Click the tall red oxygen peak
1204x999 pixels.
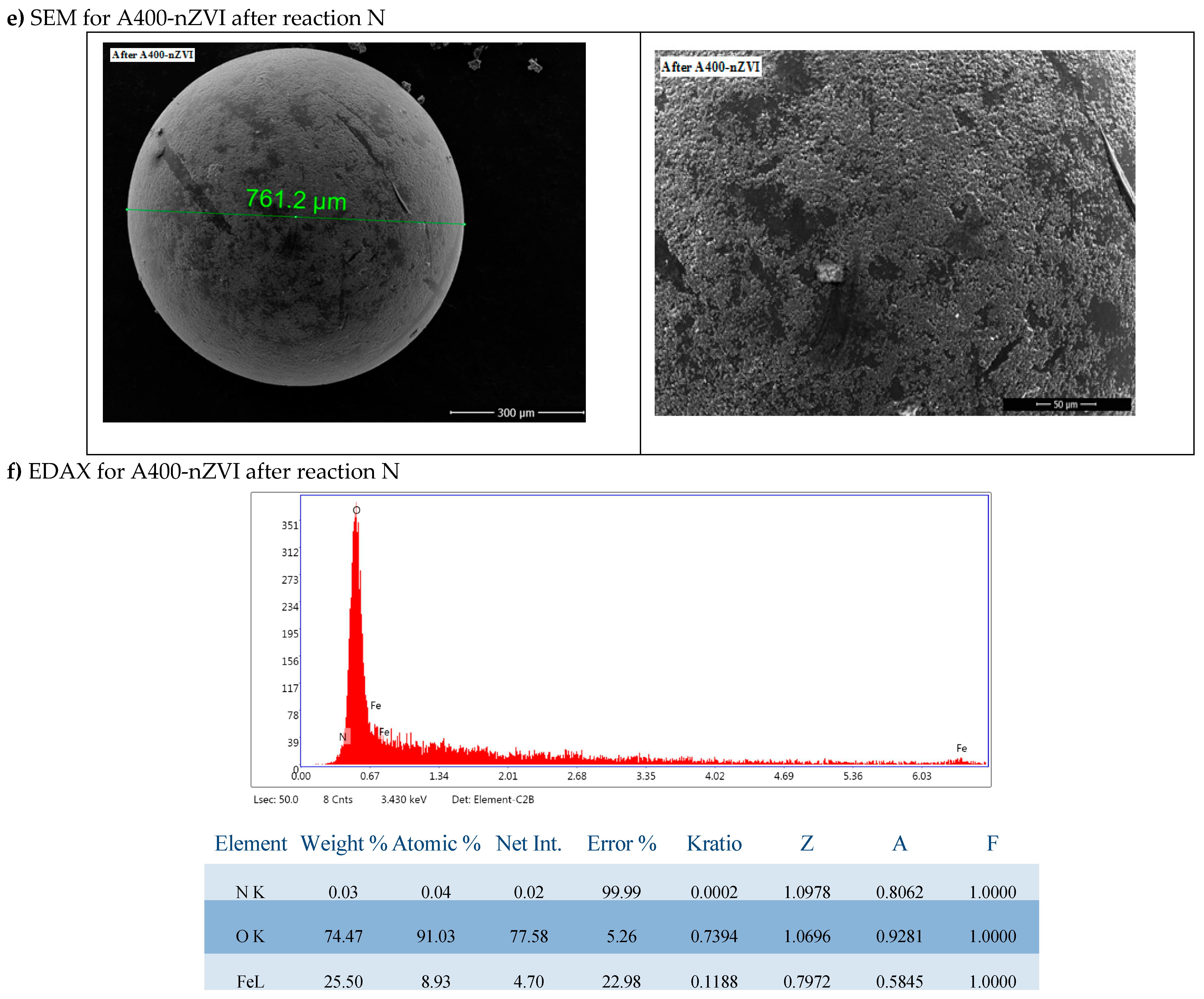(356, 630)
